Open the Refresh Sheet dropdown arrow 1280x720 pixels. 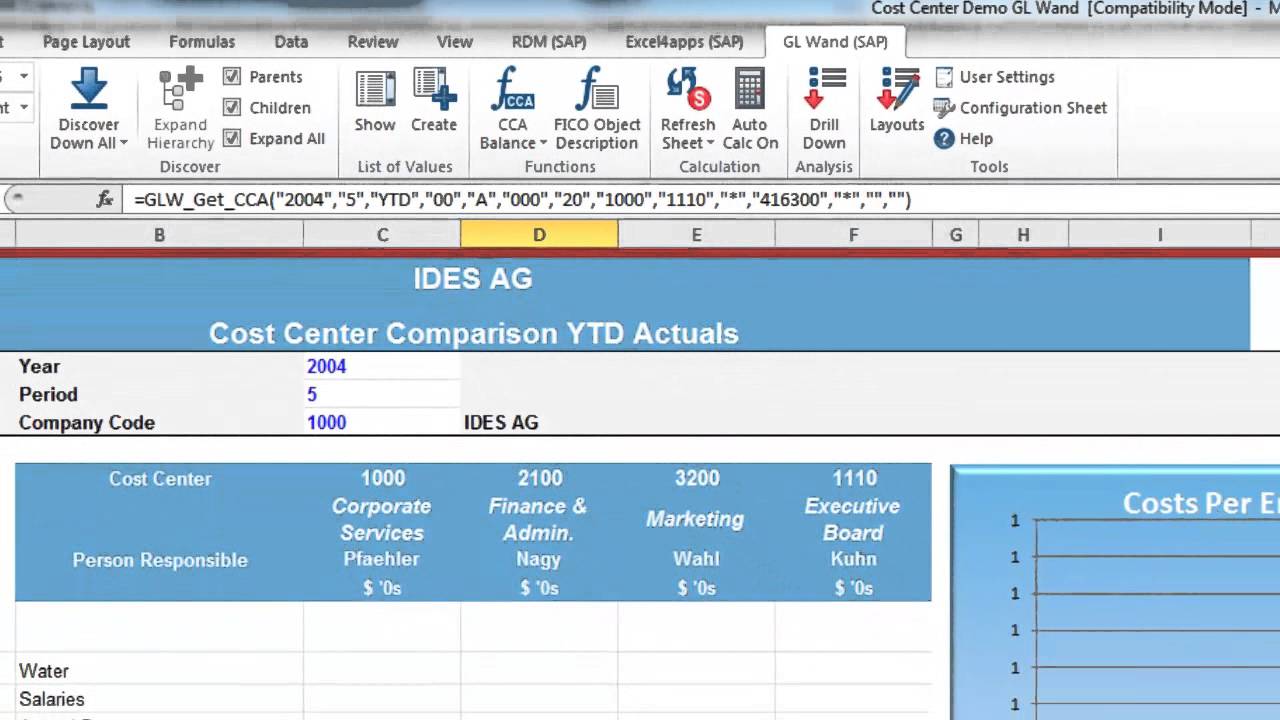710,144
